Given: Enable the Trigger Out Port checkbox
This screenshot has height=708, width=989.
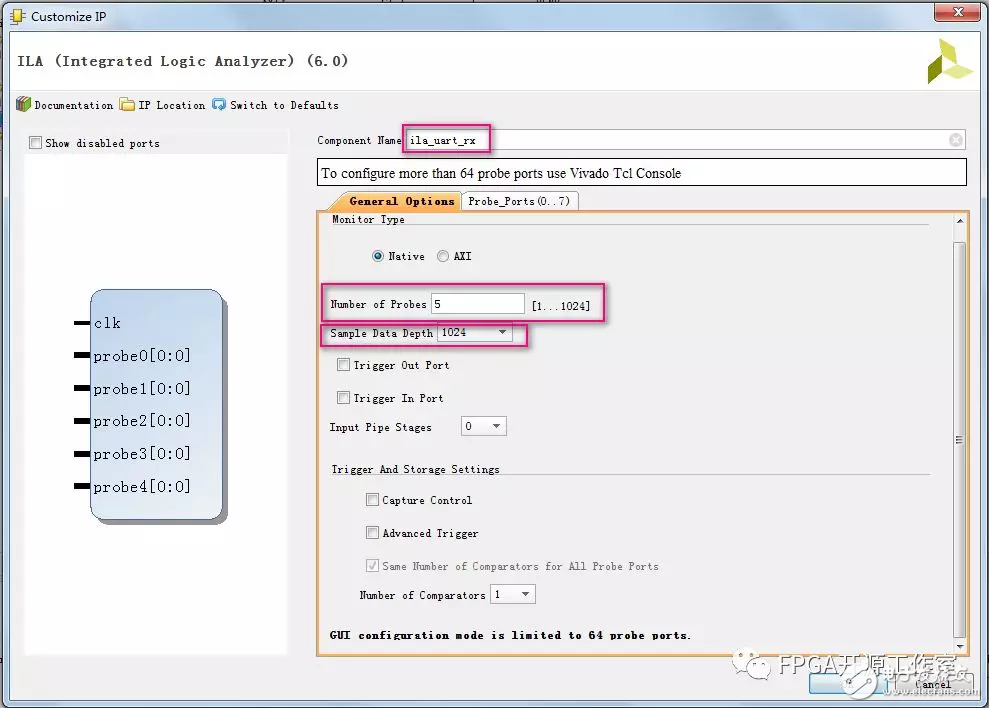Looking at the screenshot, I should [344, 365].
